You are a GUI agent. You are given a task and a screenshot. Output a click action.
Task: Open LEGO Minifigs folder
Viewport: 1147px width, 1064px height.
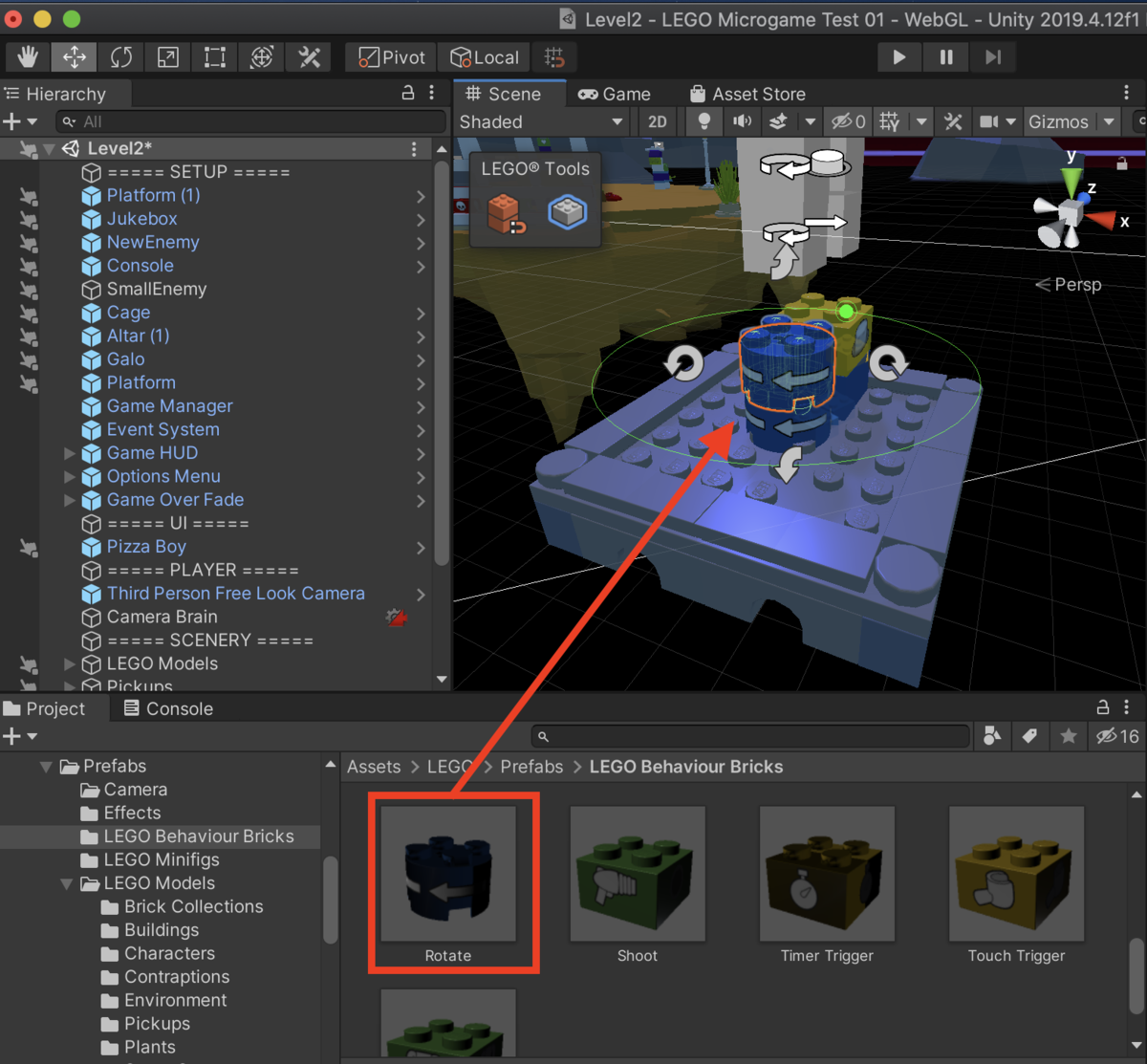coord(162,859)
